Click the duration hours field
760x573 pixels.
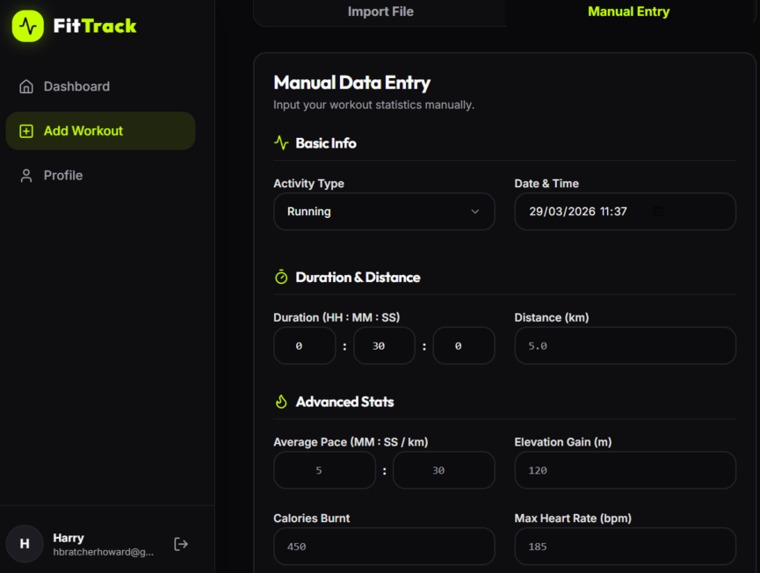pyautogui.click(x=304, y=346)
